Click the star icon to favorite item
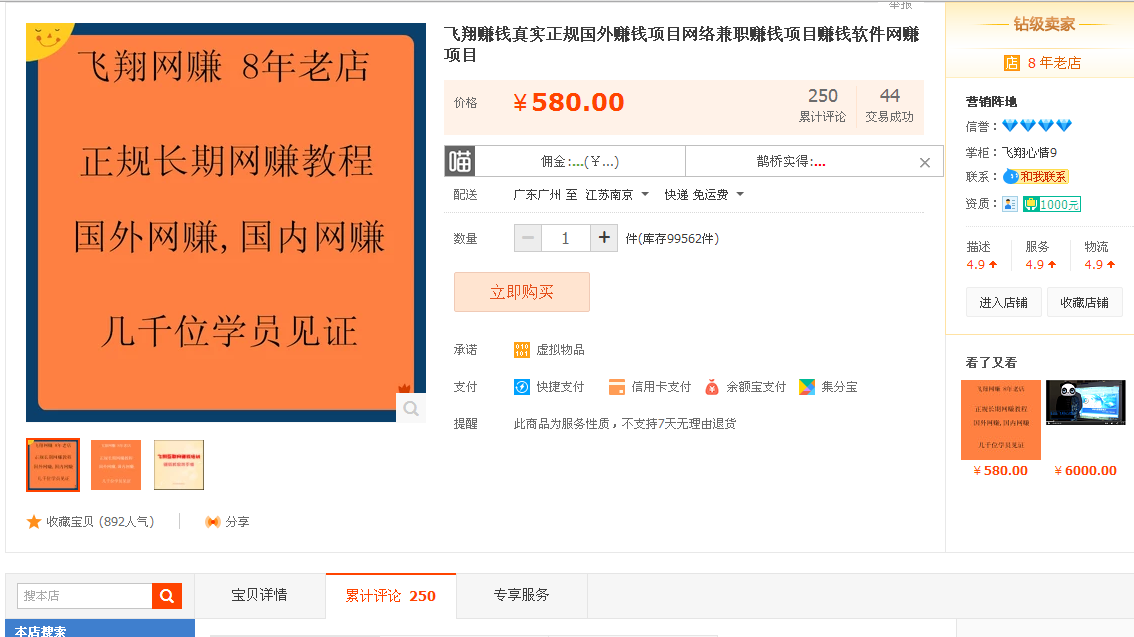Viewport: 1134px width, 637px height. pos(34,522)
